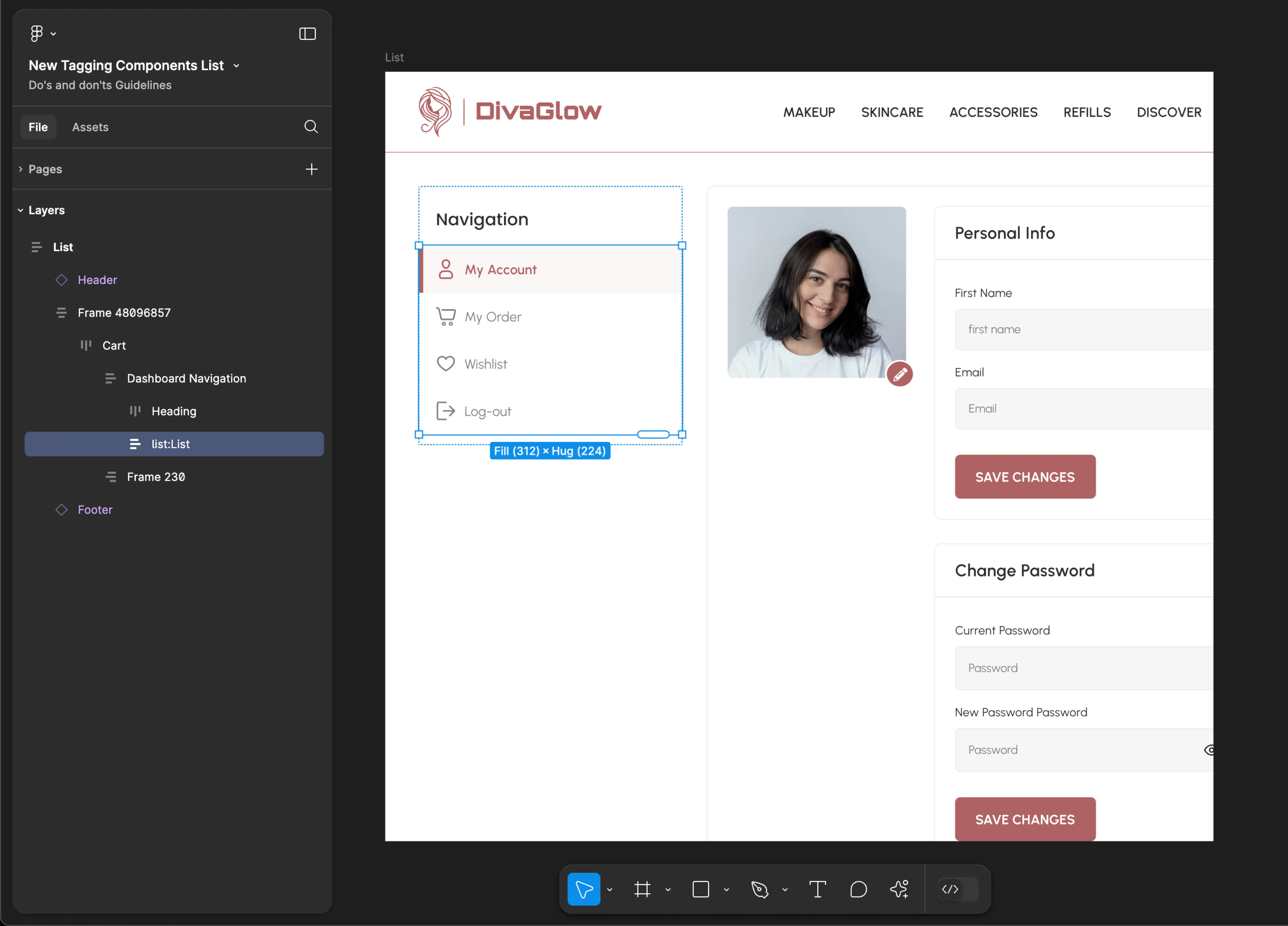Image resolution: width=1288 pixels, height=926 pixels.
Task: Select the Frame tool in toolbar
Action: (642, 889)
